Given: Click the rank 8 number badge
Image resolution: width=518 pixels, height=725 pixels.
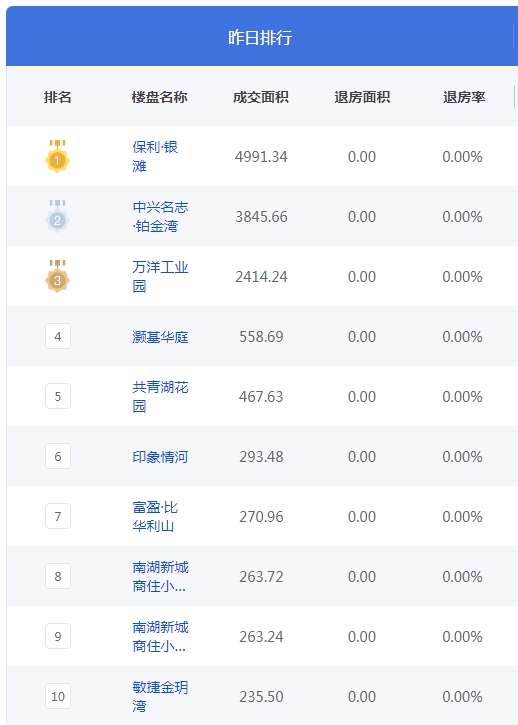Looking at the screenshot, I should [x=58, y=576].
